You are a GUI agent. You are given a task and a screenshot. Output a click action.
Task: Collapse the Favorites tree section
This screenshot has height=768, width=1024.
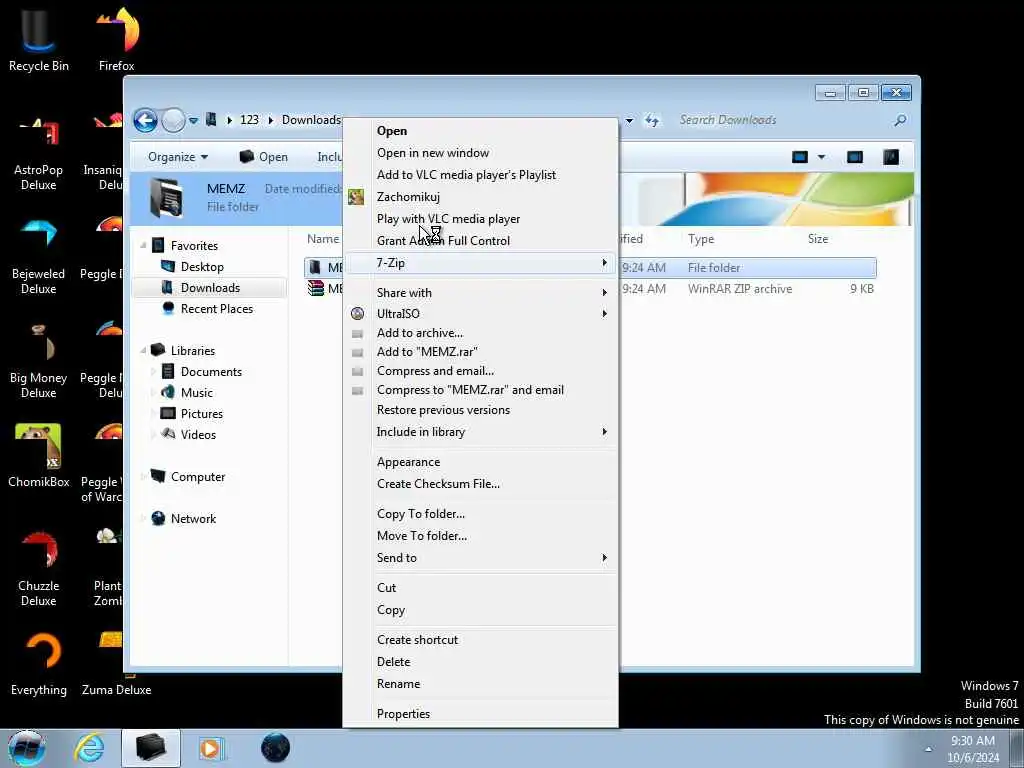[x=143, y=246]
